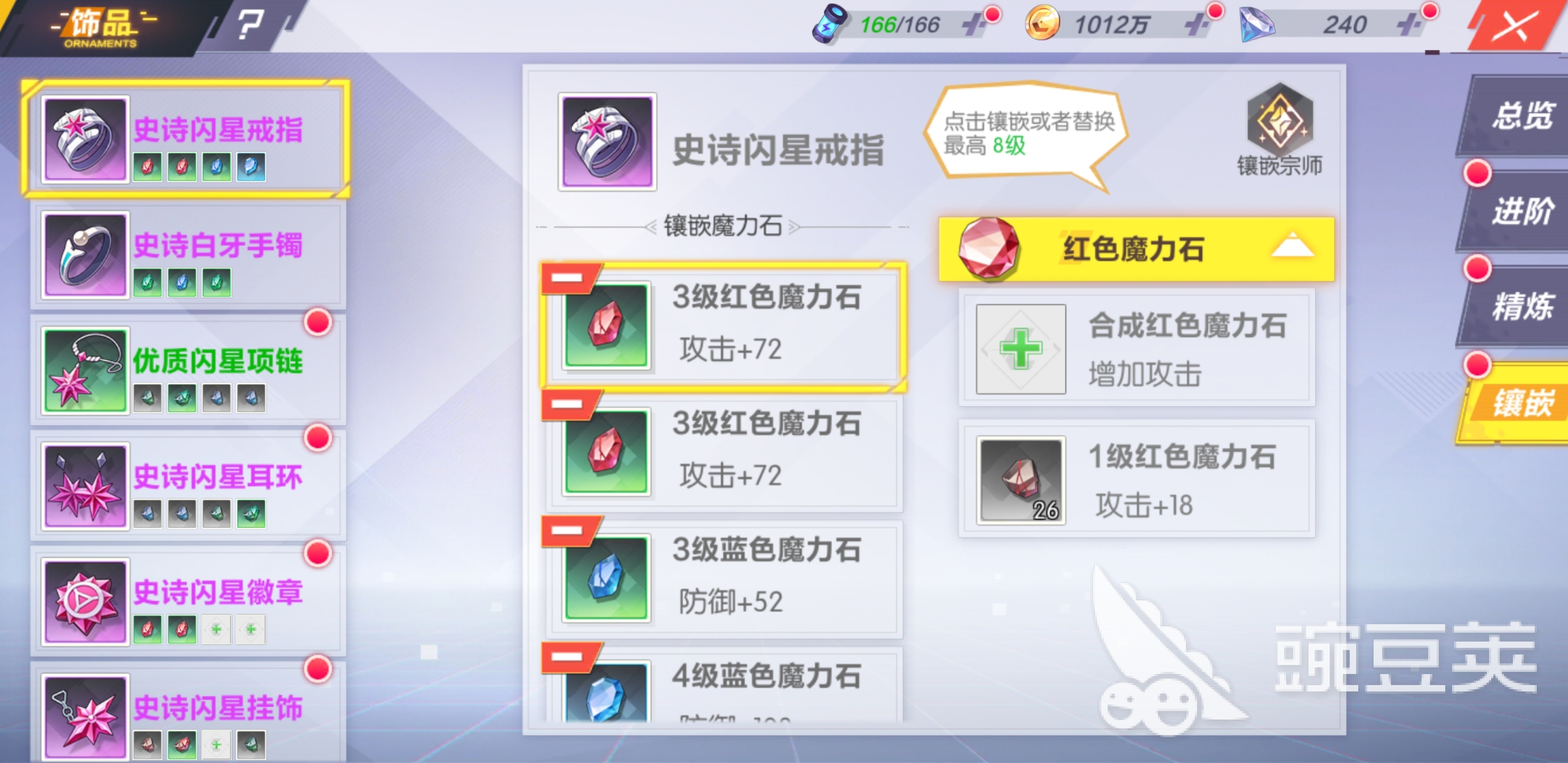Open the 精炼 refine tab

tap(1517, 306)
